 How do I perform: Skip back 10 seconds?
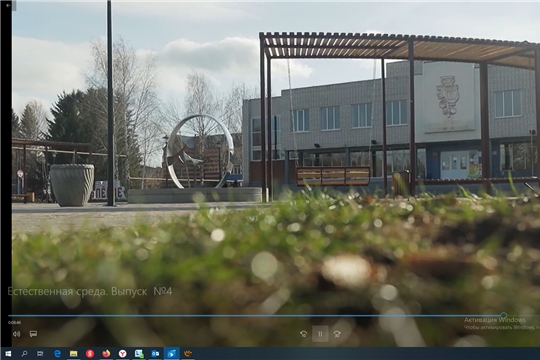(303, 333)
